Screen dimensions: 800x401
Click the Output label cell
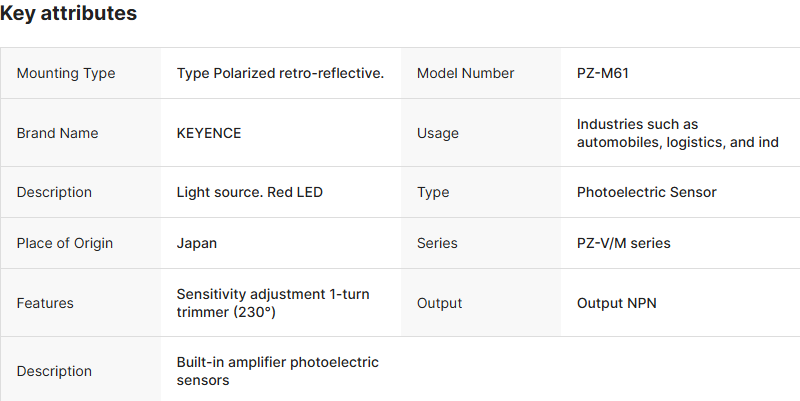click(x=439, y=303)
